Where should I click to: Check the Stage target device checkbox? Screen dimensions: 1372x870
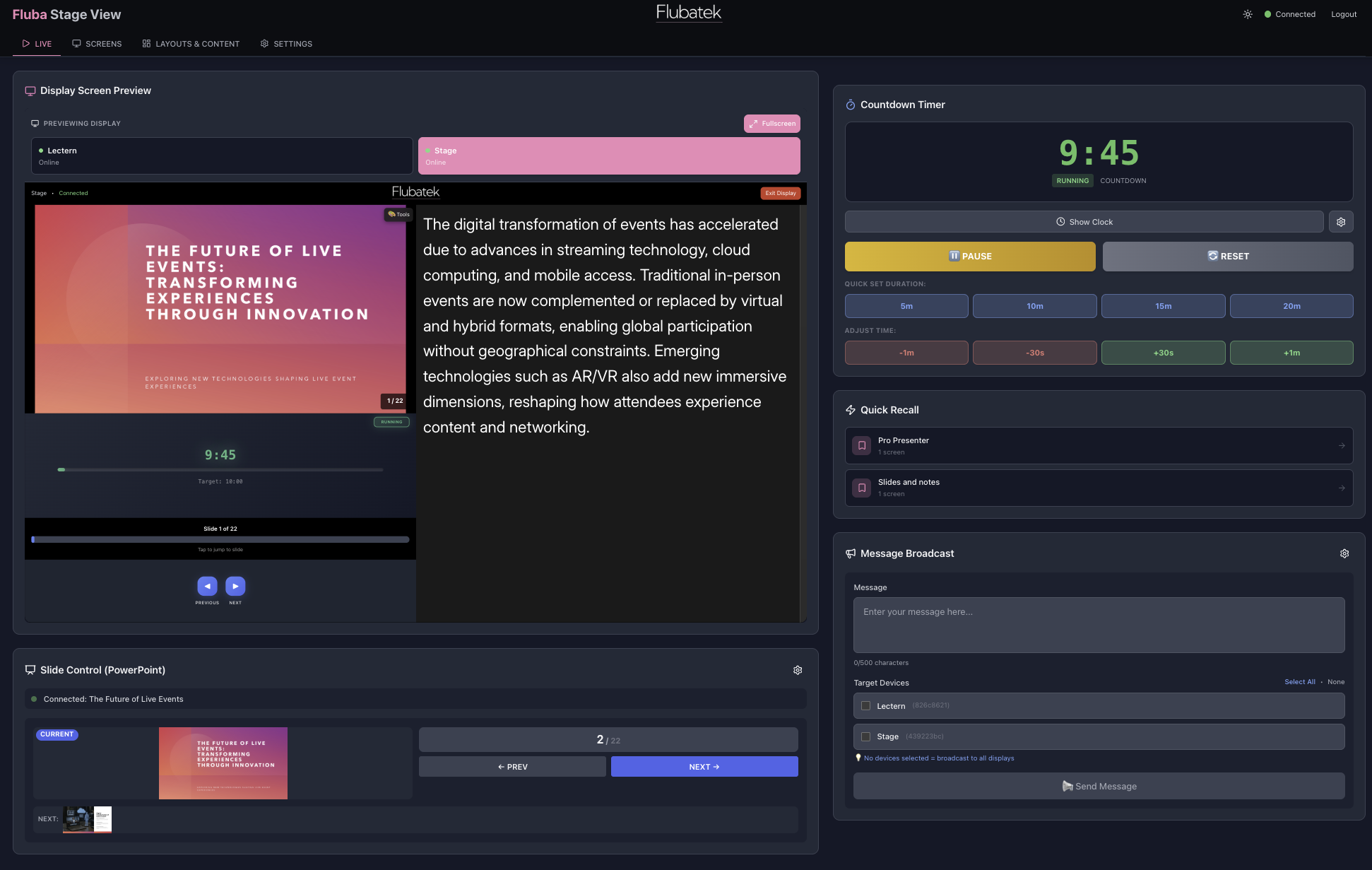[865, 736]
